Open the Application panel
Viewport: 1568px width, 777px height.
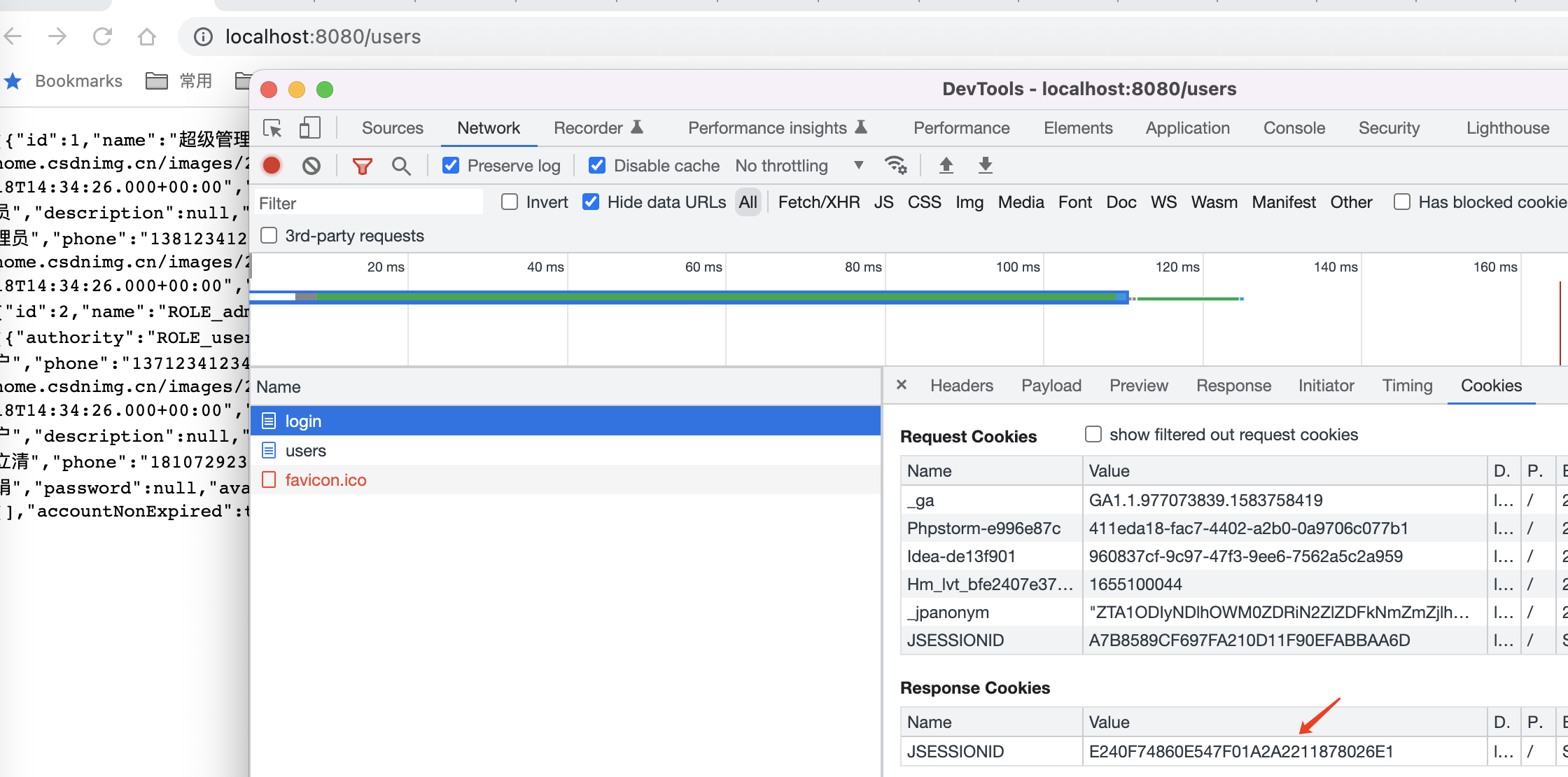(1188, 128)
